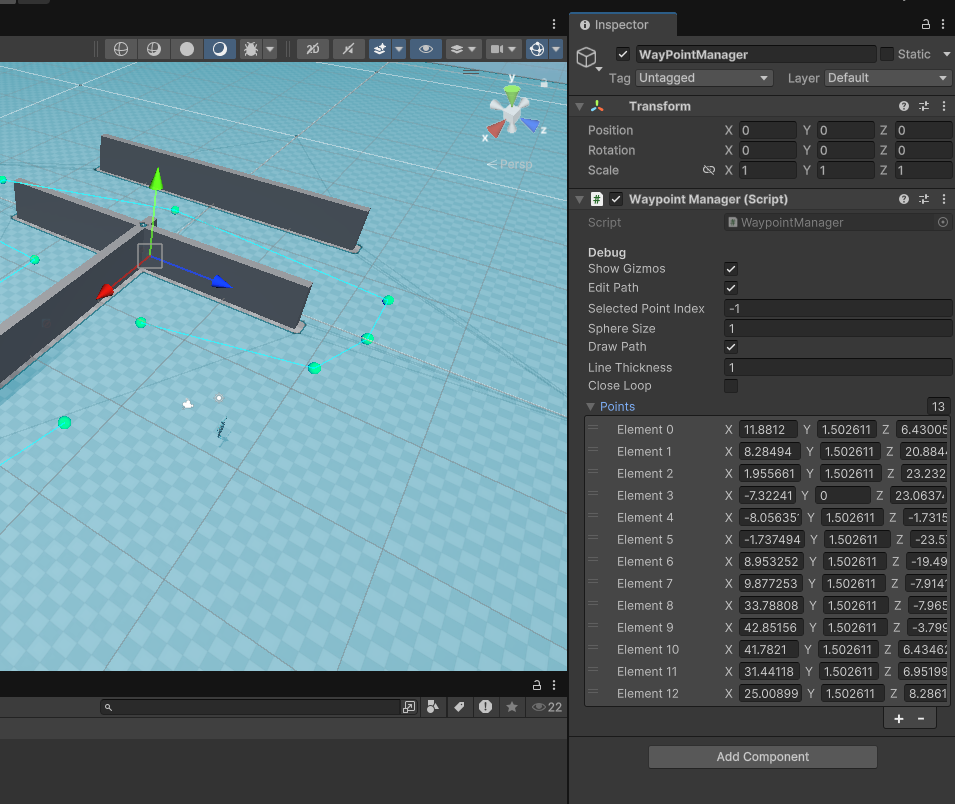Enable the Static checkbox
Screen dimensions: 955x804
coord(888,54)
